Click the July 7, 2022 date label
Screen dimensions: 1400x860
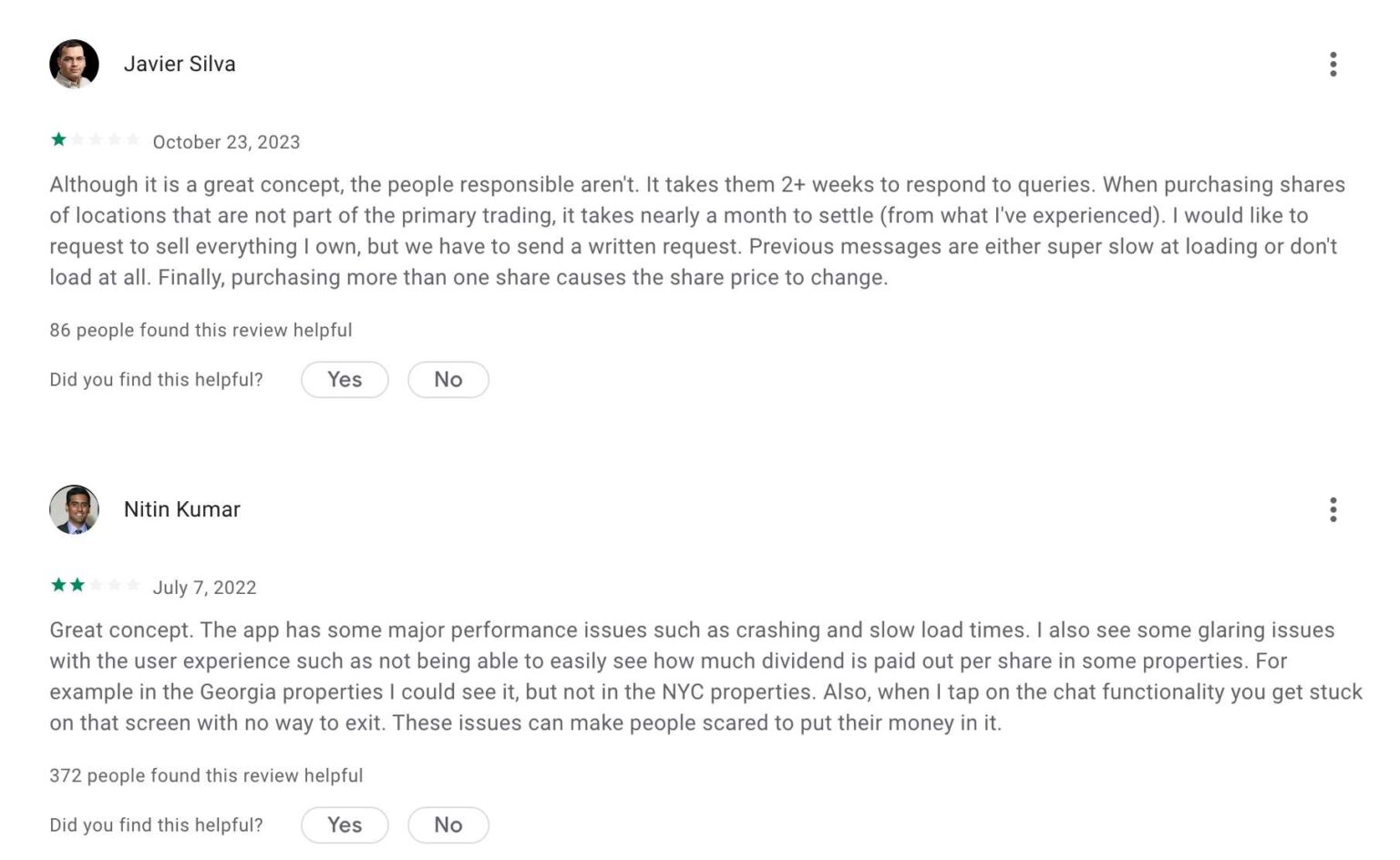pyautogui.click(x=205, y=587)
